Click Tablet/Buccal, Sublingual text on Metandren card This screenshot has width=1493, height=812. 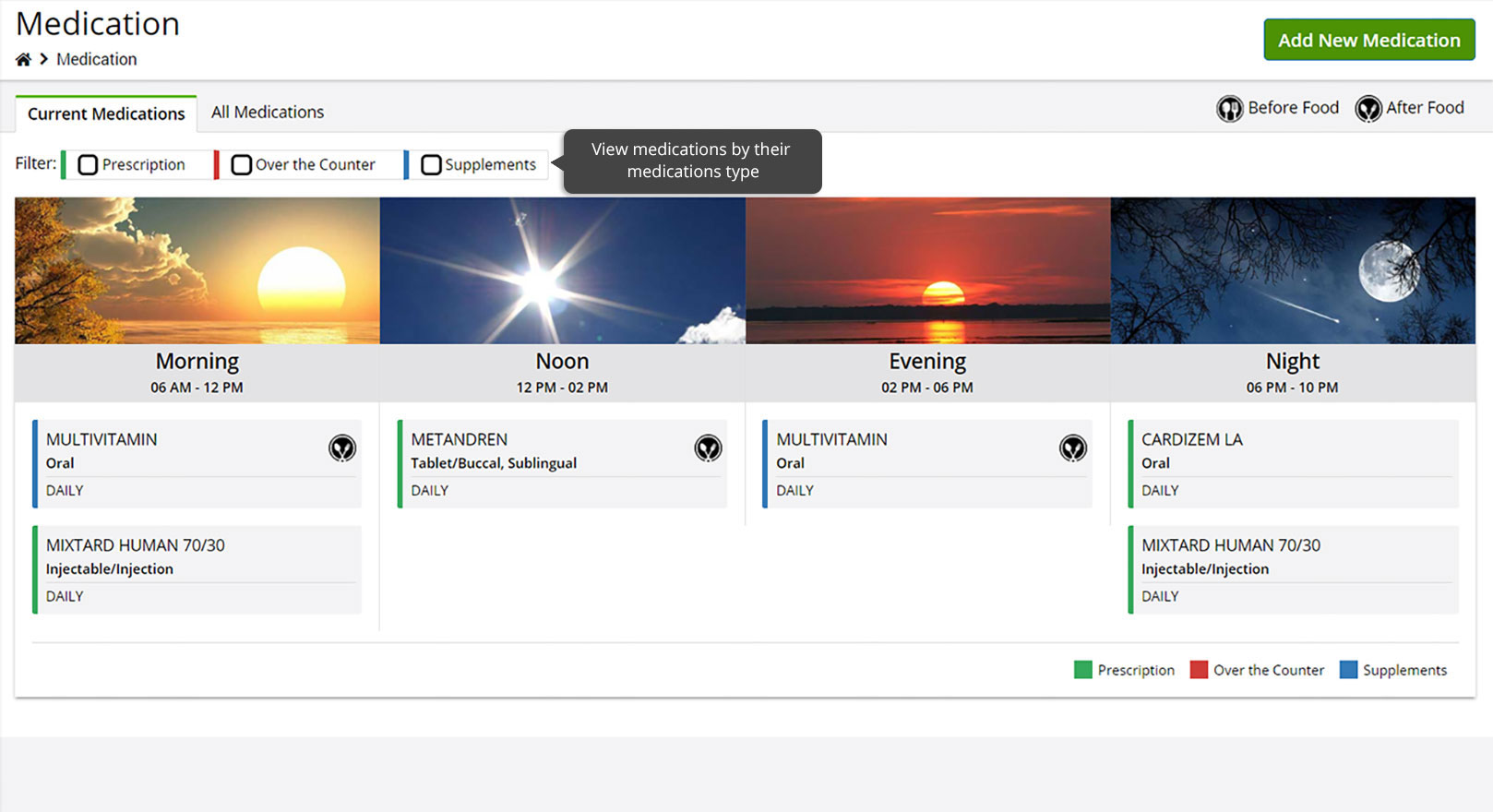[x=494, y=463]
